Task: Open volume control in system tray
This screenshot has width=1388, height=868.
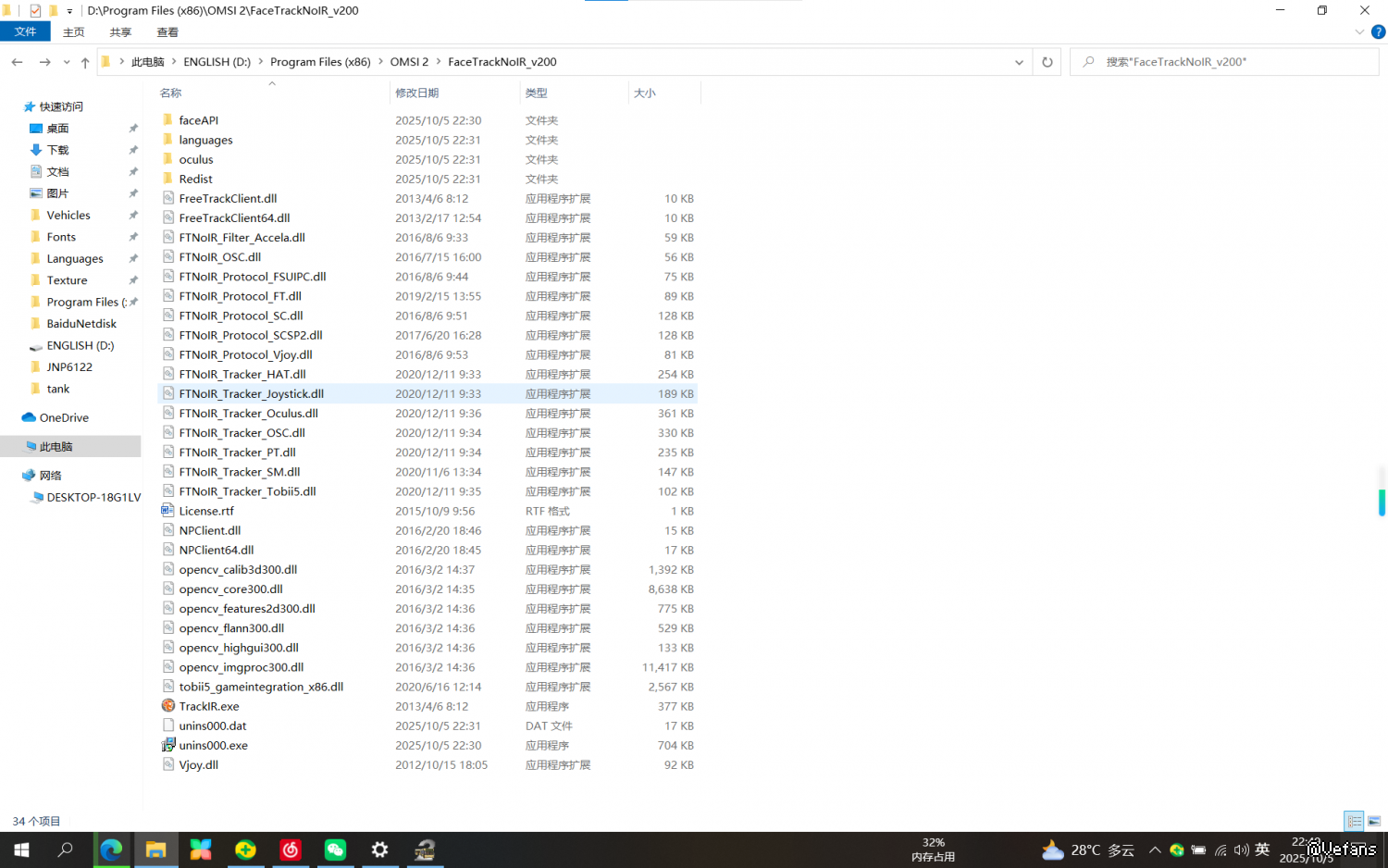Action: 1241,850
